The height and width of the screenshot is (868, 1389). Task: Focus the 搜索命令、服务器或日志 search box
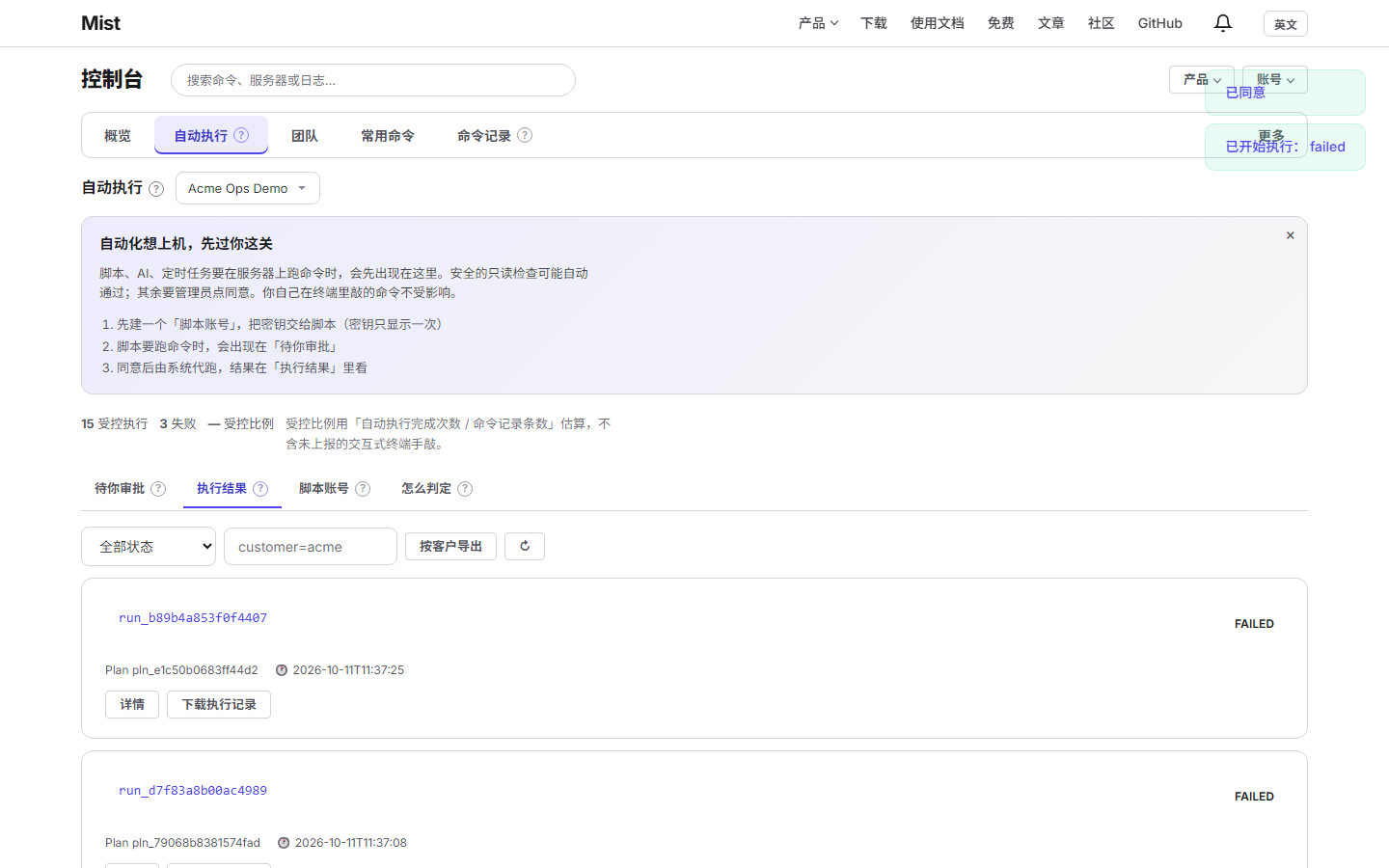pos(373,80)
